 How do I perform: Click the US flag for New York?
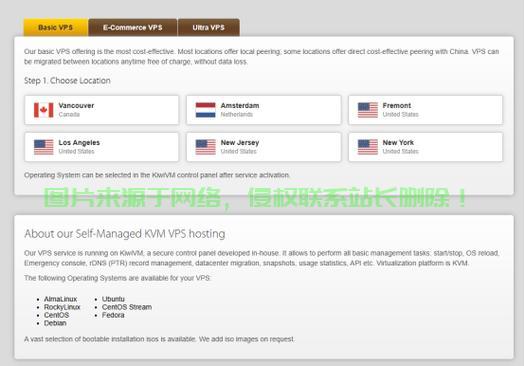click(368, 147)
